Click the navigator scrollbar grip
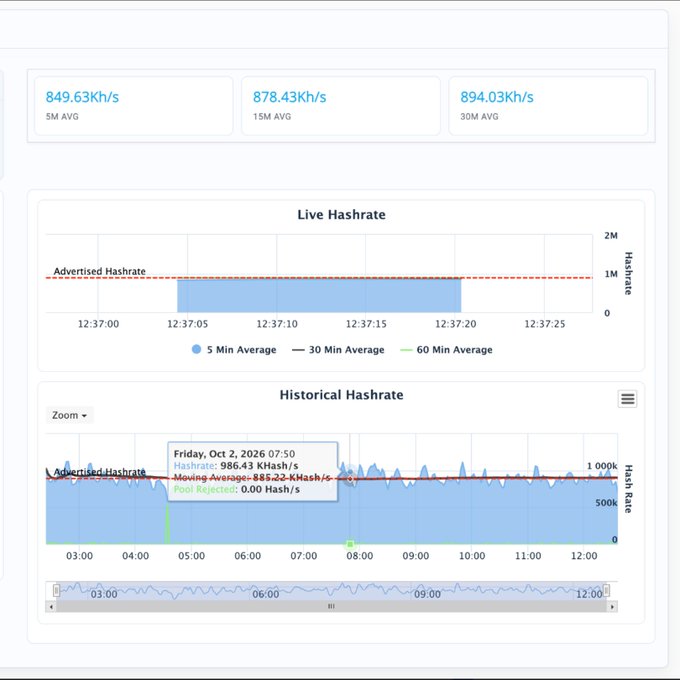Viewport: 680px width, 680px height. (331, 606)
